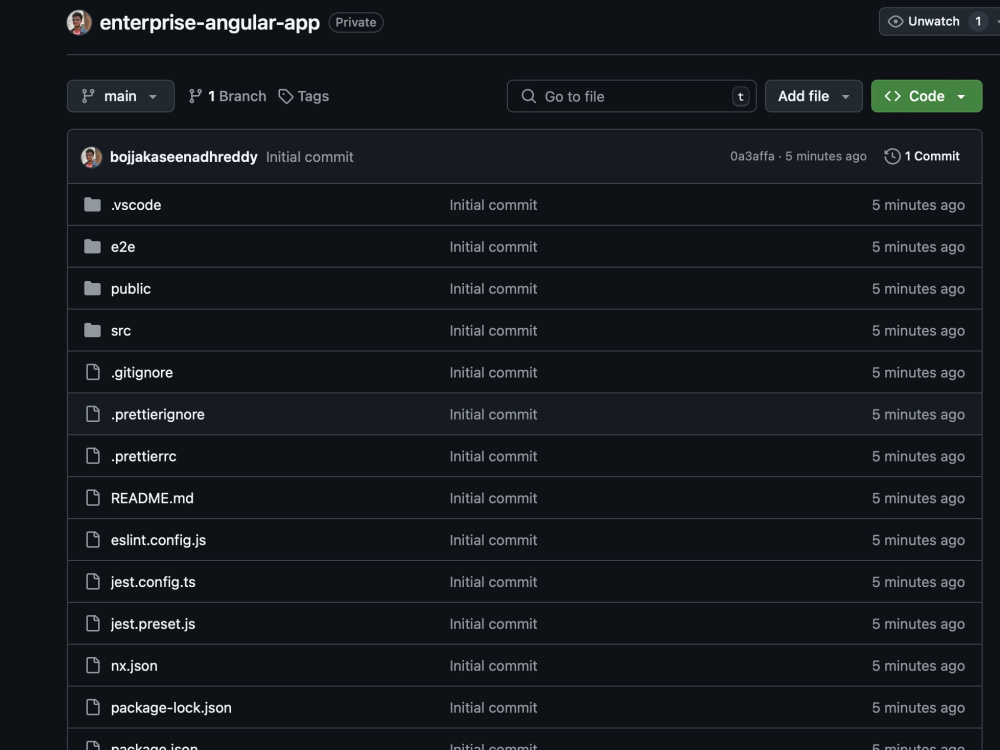Open the Tags link
This screenshot has height=750, width=1000.
pyautogui.click(x=304, y=96)
